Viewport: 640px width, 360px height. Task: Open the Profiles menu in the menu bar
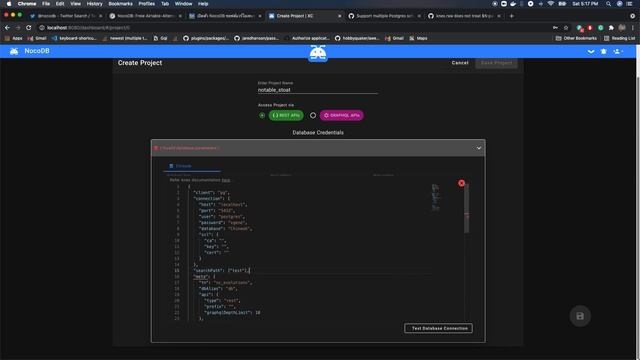click(x=147, y=4)
